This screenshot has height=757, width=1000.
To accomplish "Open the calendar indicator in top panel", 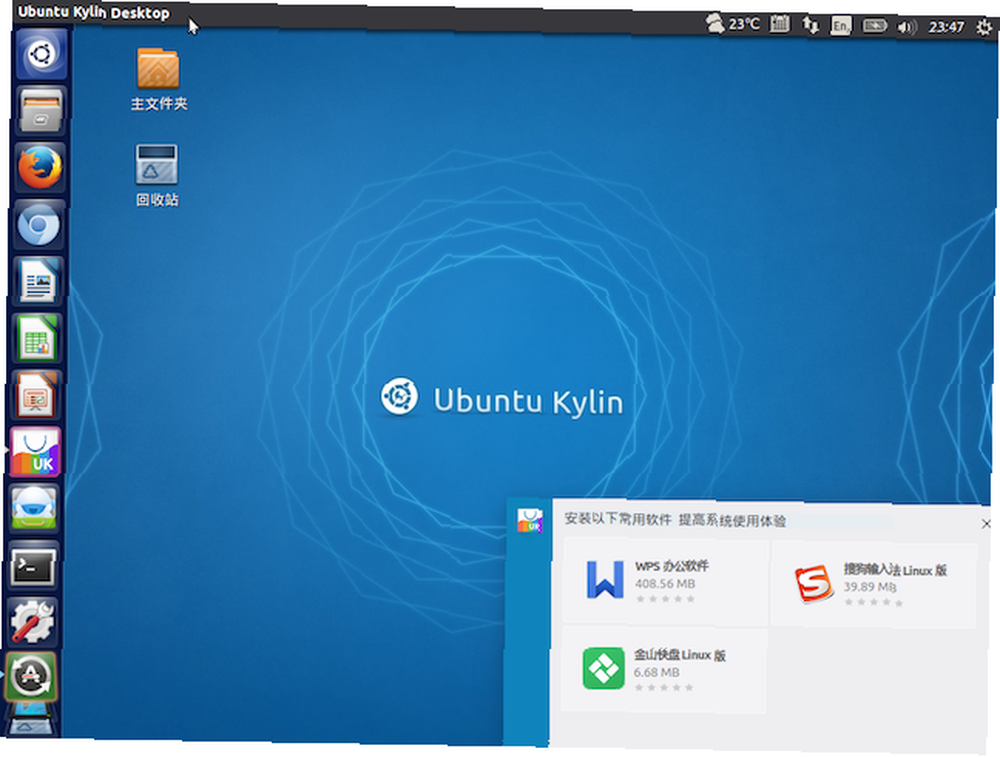I will pyautogui.click(x=779, y=25).
